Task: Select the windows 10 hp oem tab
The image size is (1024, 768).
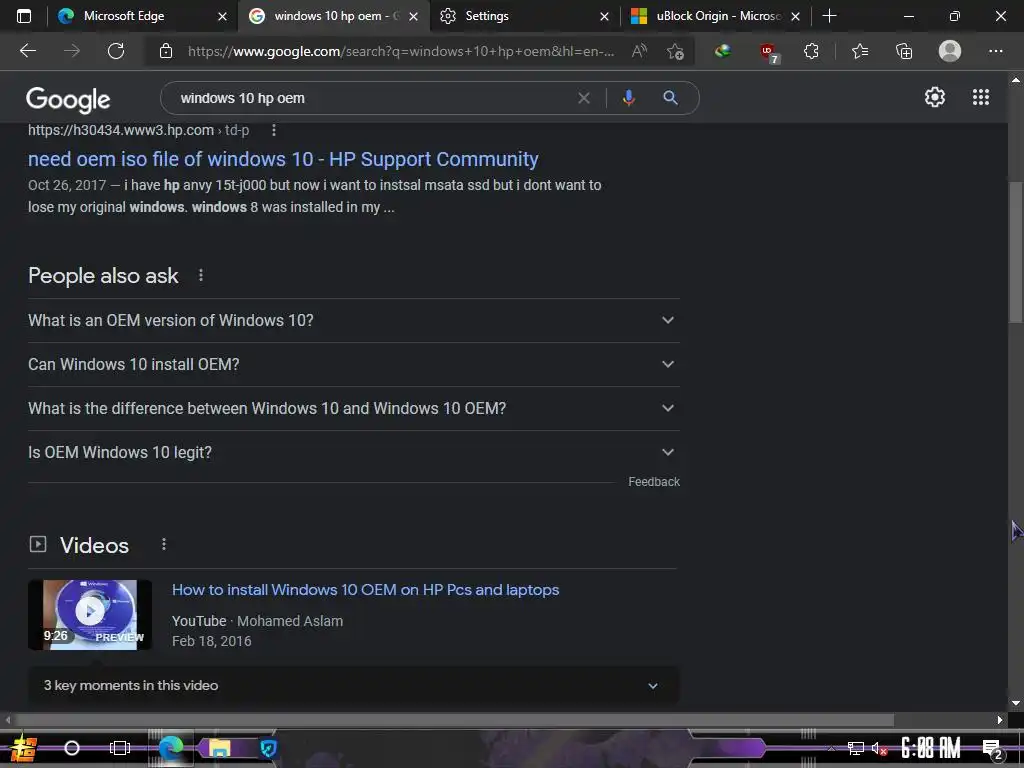Action: [x=336, y=16]
